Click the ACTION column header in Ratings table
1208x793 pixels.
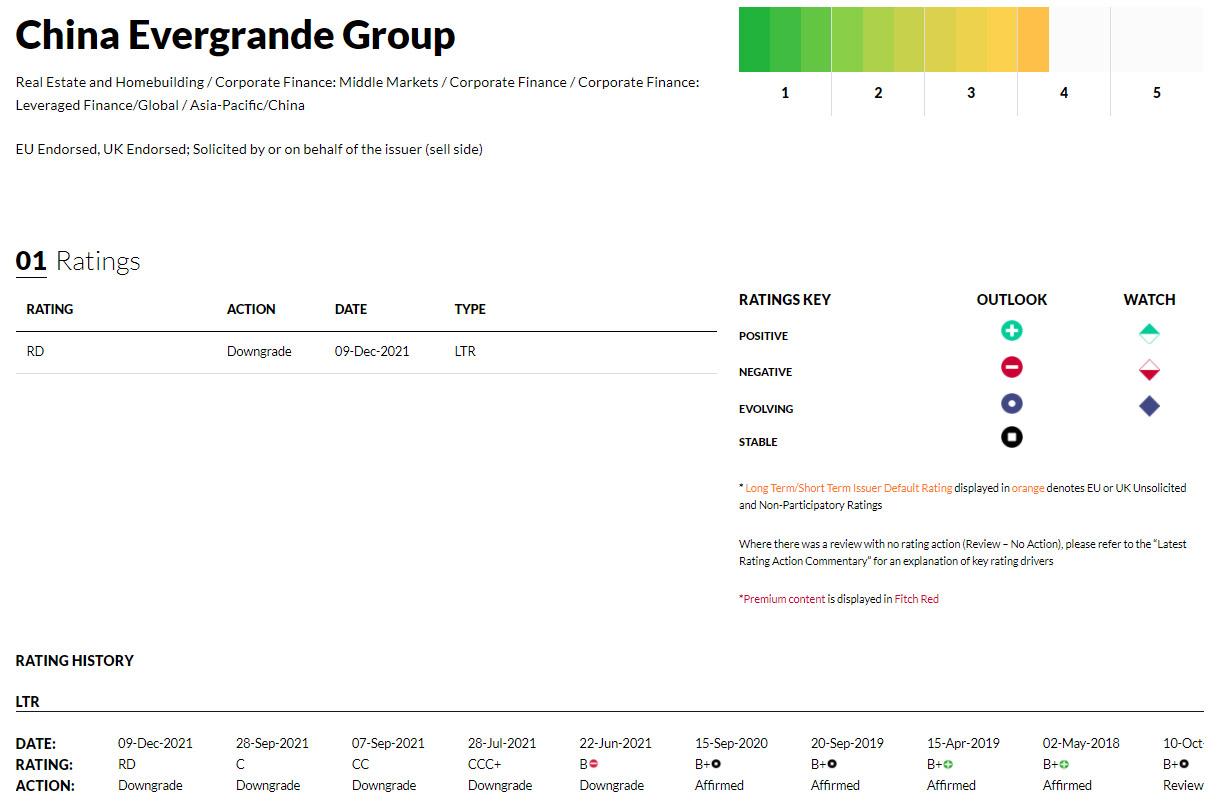click(251, 309)
